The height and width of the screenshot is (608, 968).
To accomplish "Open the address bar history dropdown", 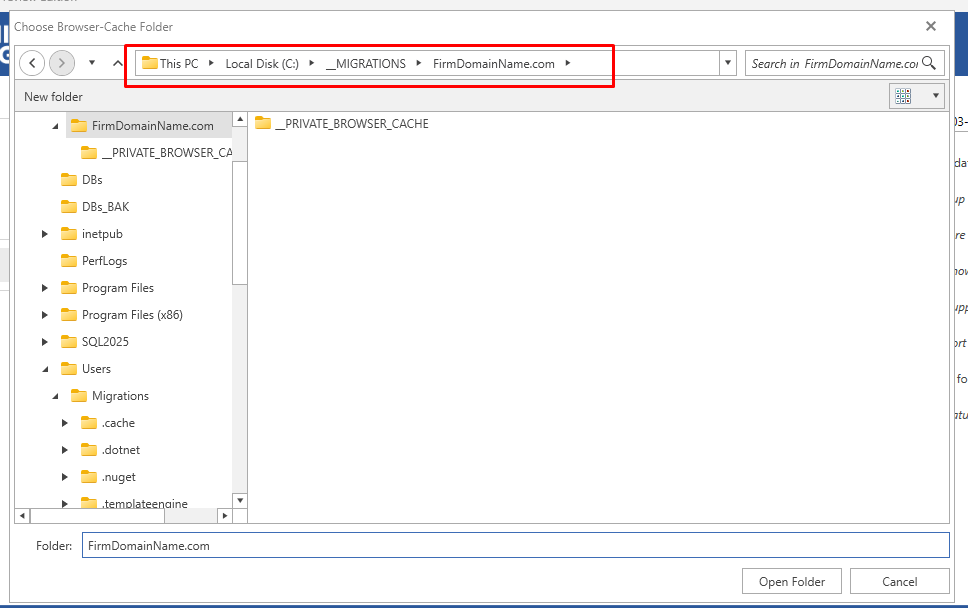I will (727, 63).
